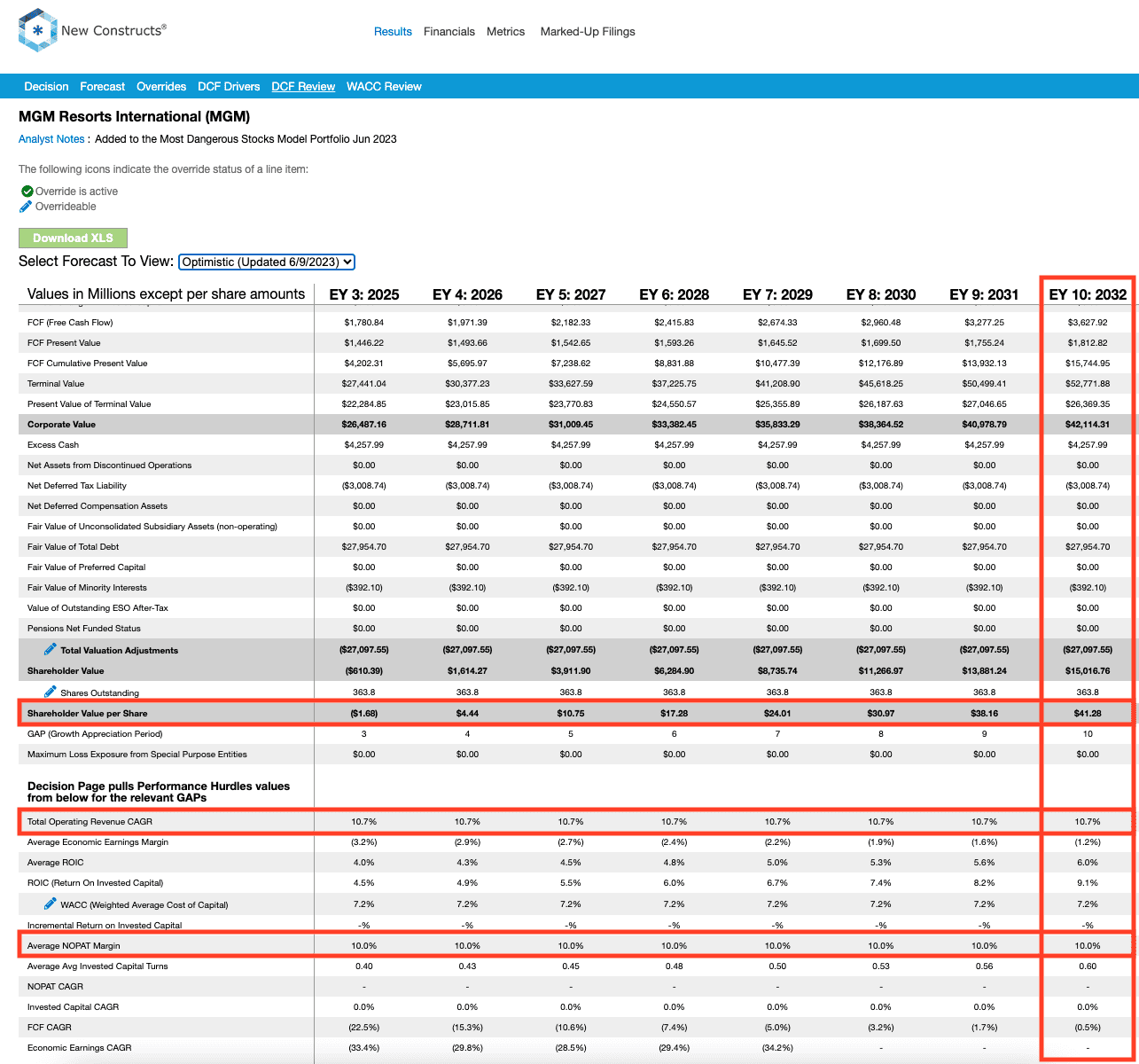Screen dimensions: 1139x1064
Task: Open the Analyst Notes link
Action: (x=51, y=139)
